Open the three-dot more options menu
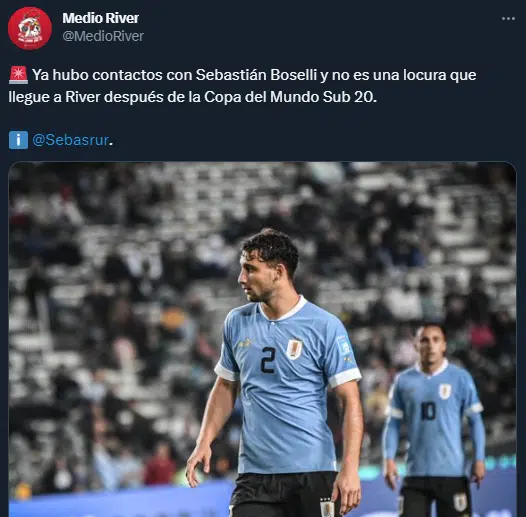Image resolution: width=526 pixels, height=517 pixels. 508,19
